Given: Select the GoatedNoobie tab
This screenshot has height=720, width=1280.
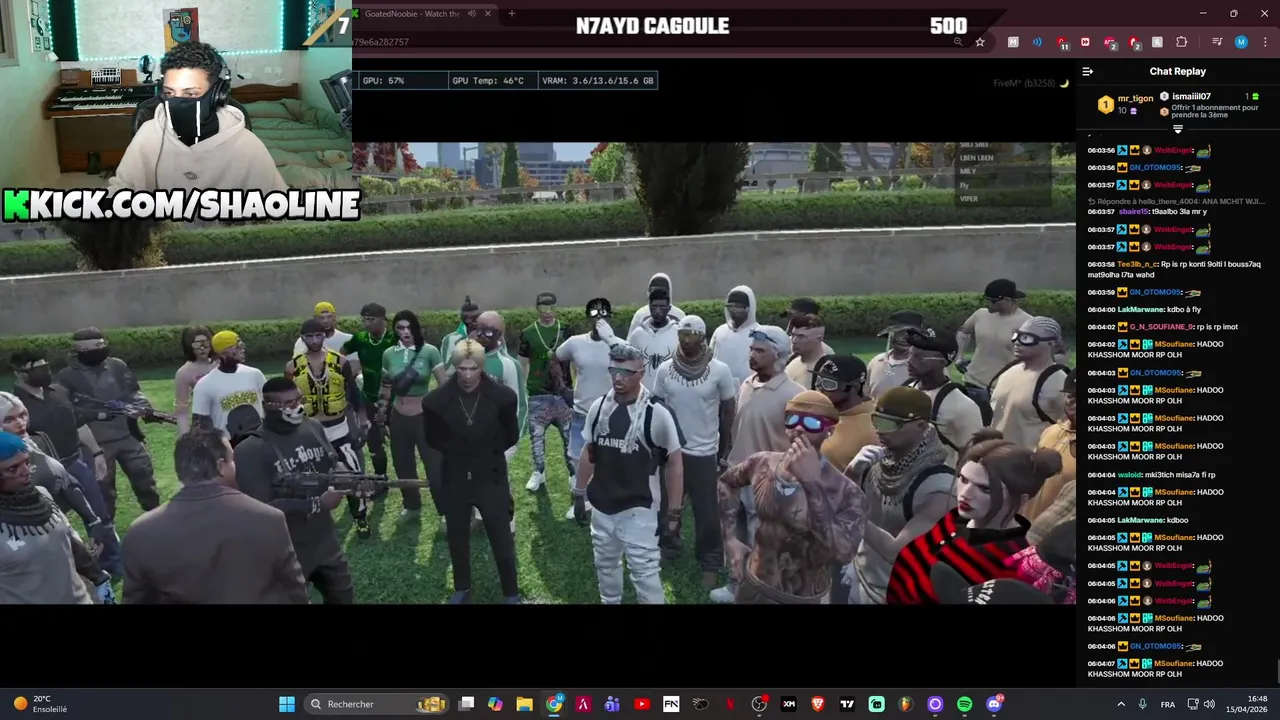Looking at the screenshot, I should pyautogui.click(x=427, y=14).
